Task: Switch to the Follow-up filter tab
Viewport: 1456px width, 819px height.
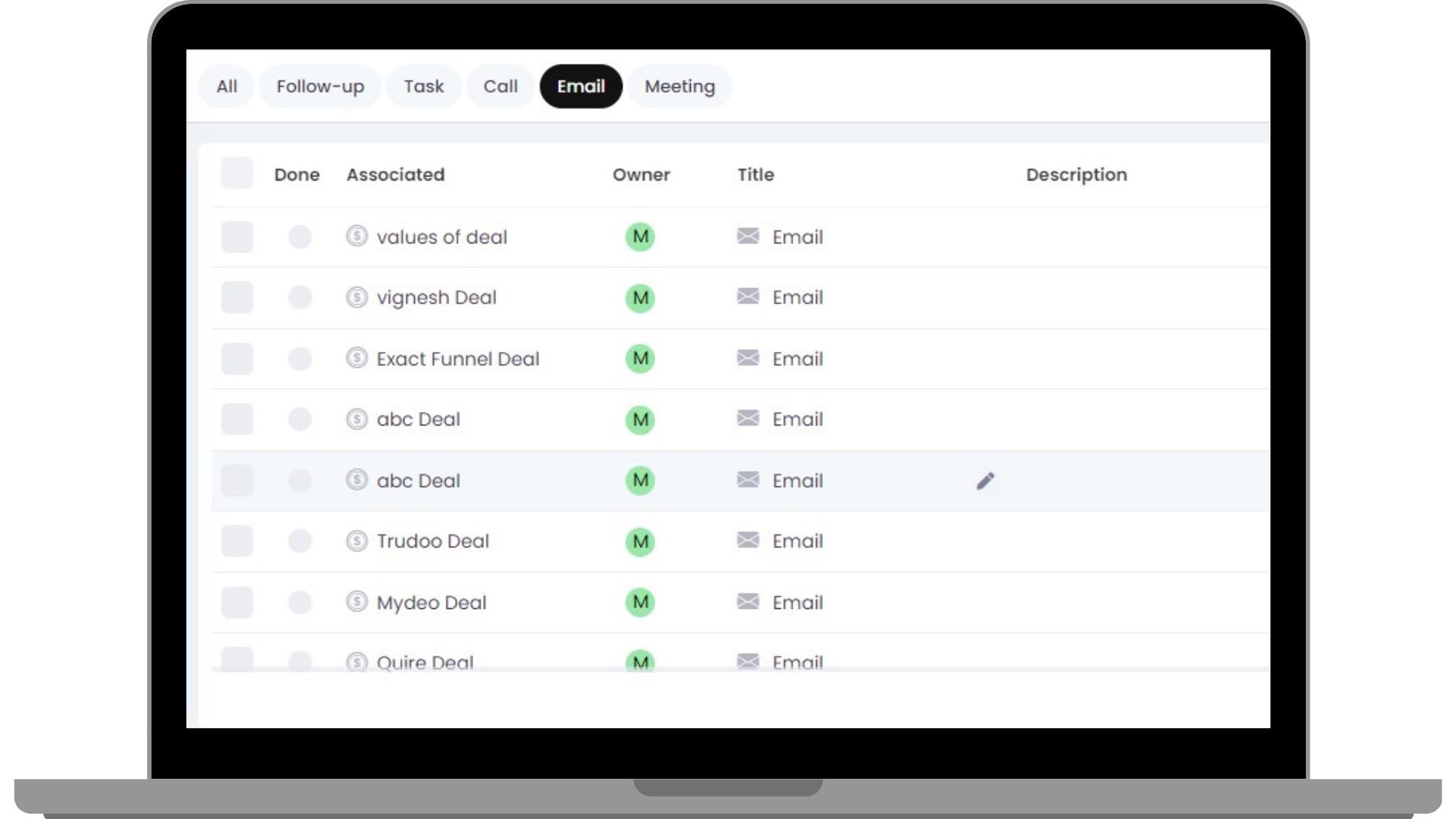Action: point(320,86)
